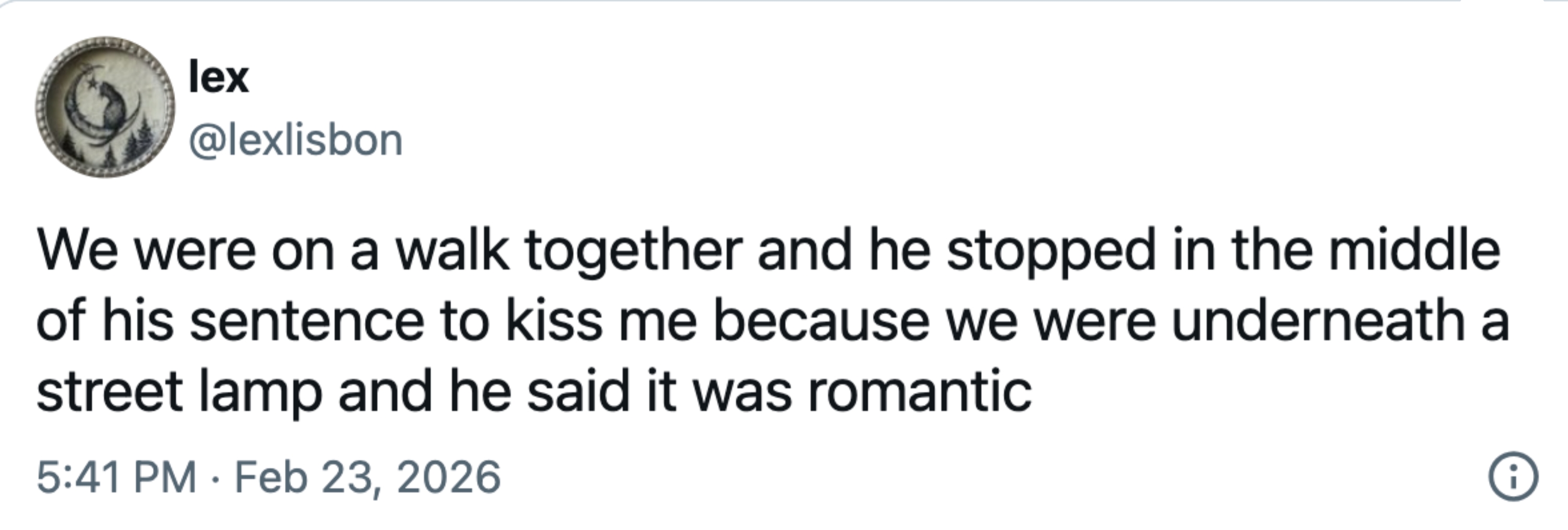
Task: Click the word "walk" in the tweet
Action: pos(452,251)
